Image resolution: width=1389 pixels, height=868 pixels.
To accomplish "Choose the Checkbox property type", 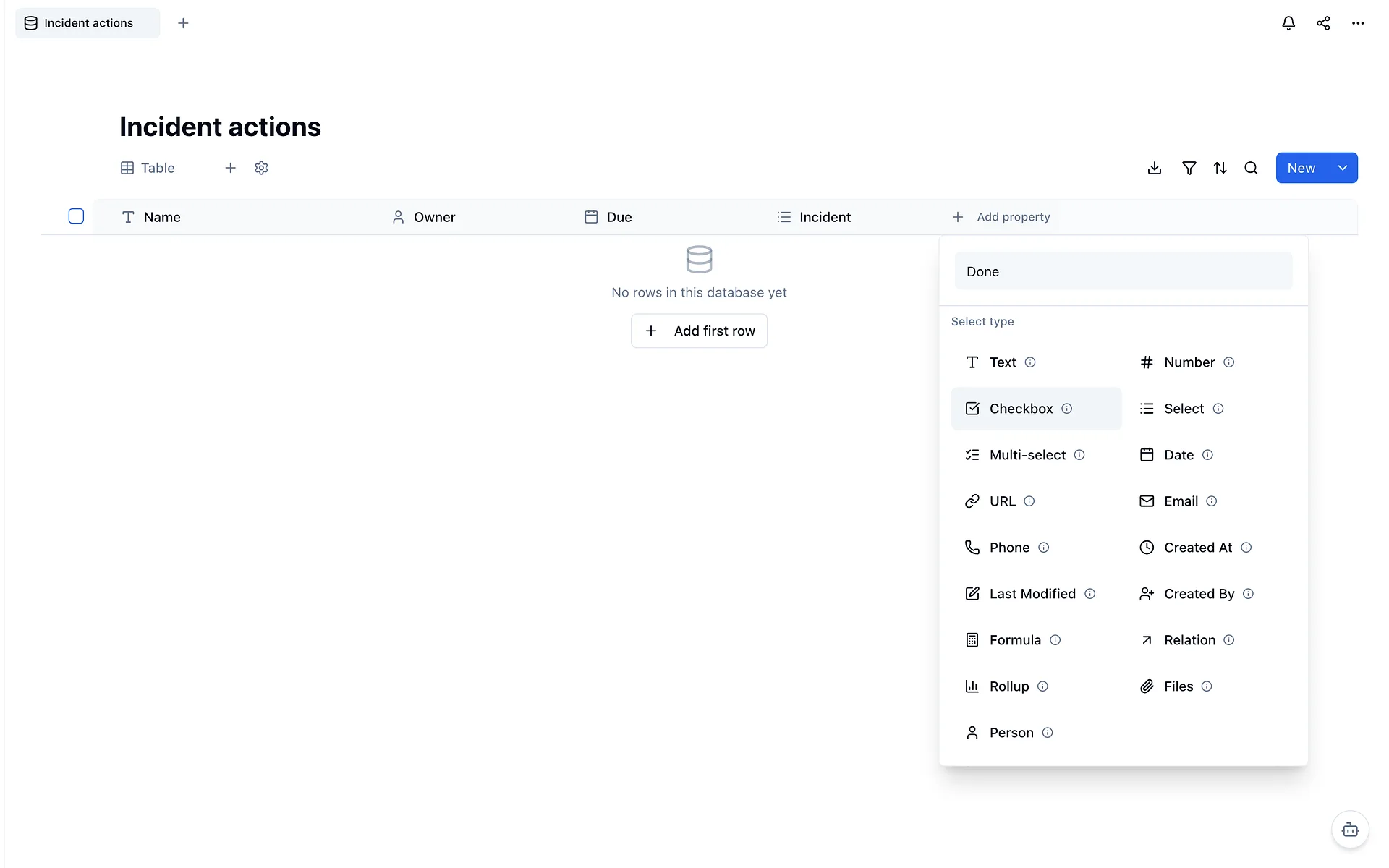I will (x=1036, y=409).
